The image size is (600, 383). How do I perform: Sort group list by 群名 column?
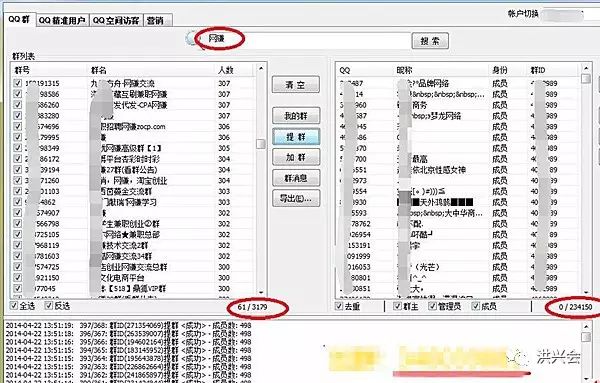[99, 70]
